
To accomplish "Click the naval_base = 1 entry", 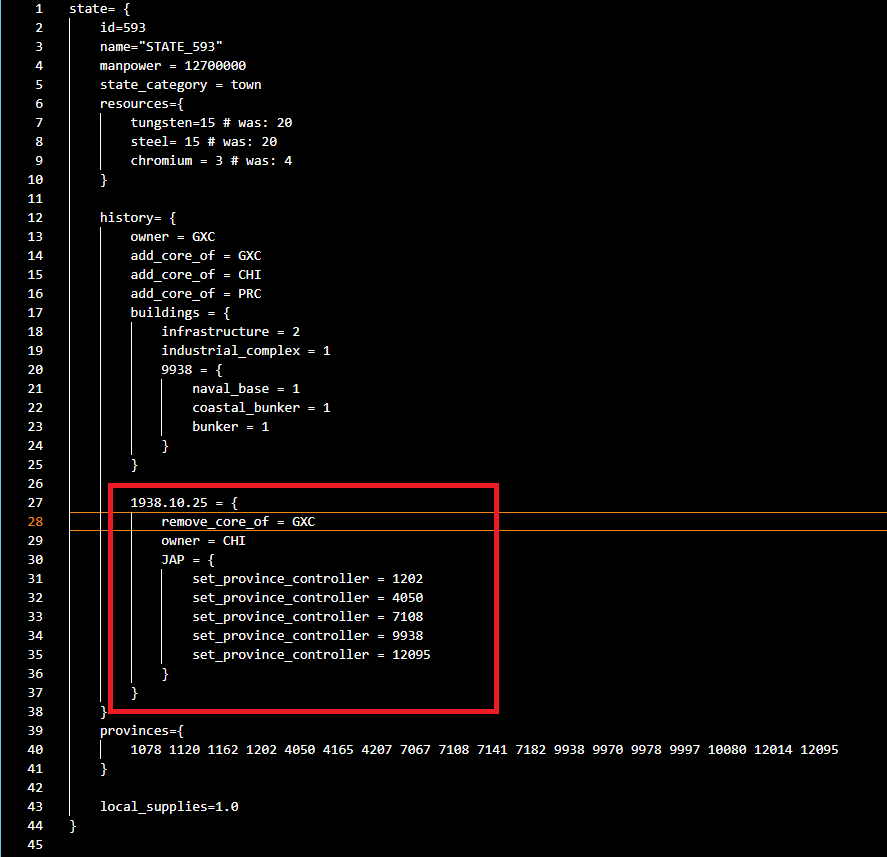I will click(x=245, y=388).
